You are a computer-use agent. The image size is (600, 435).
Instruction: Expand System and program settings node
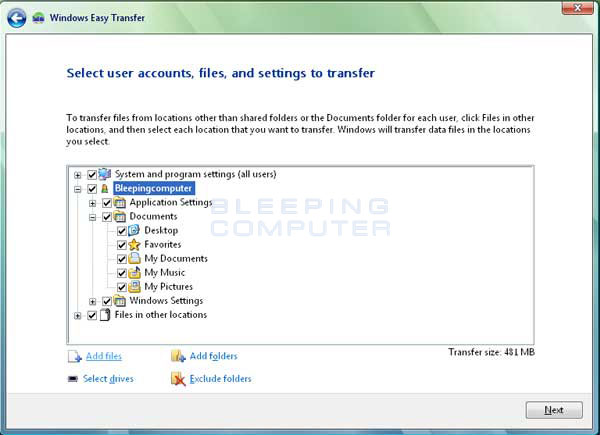click(x=78, y=175)
